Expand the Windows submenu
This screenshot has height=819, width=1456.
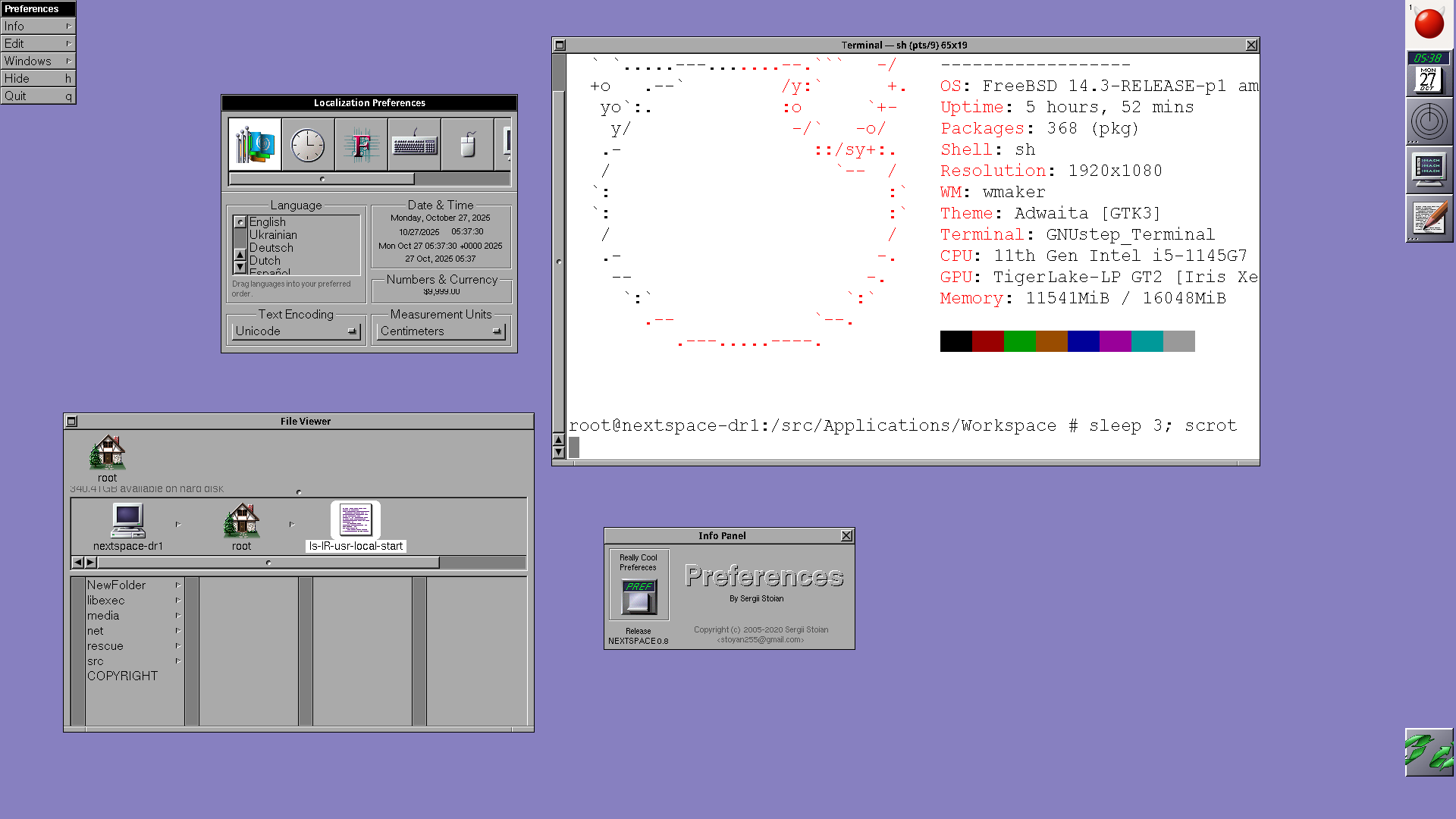(x=38, y=61)
